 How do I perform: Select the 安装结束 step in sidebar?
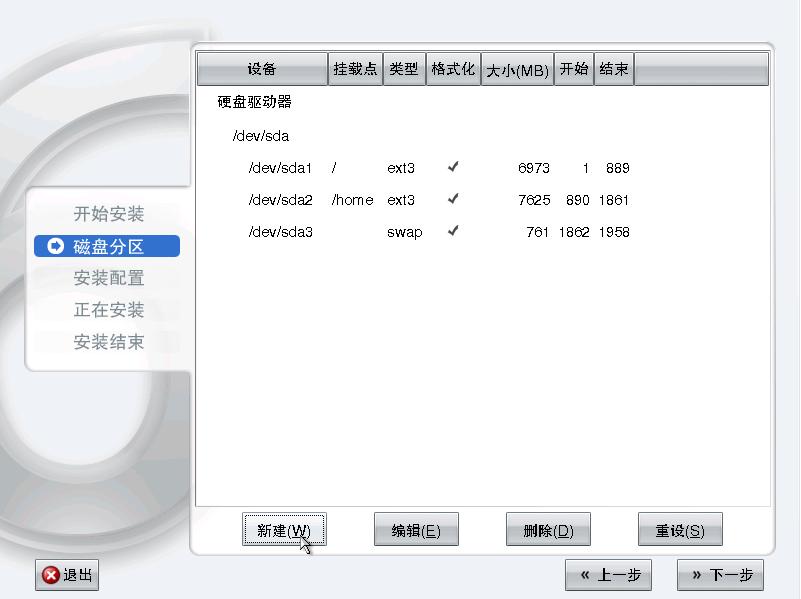(108, 342)
